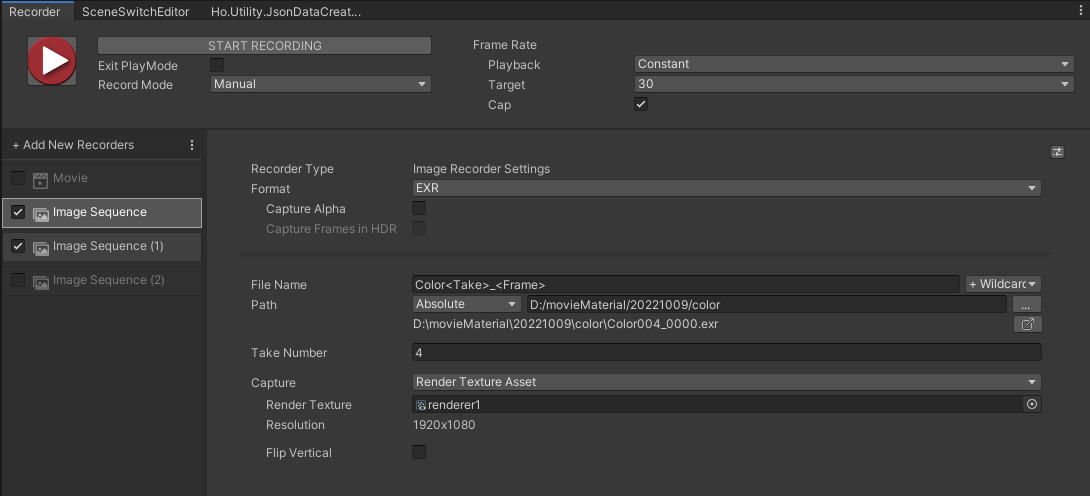The height and width of the screenshot is (496, 1090).
Task: Enable the Capture Alpha checkbox
Action: click(x=419, y=208)
